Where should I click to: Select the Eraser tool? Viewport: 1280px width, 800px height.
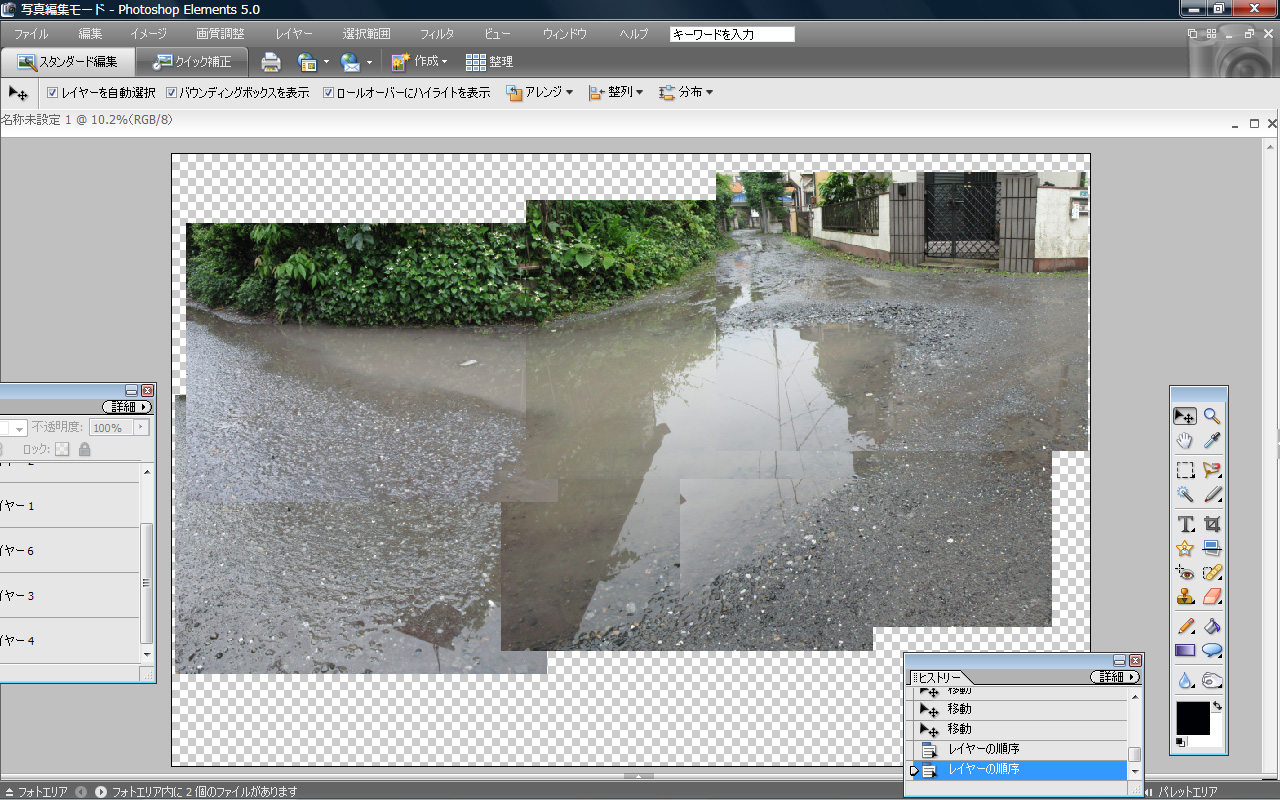coord(1212,597)
